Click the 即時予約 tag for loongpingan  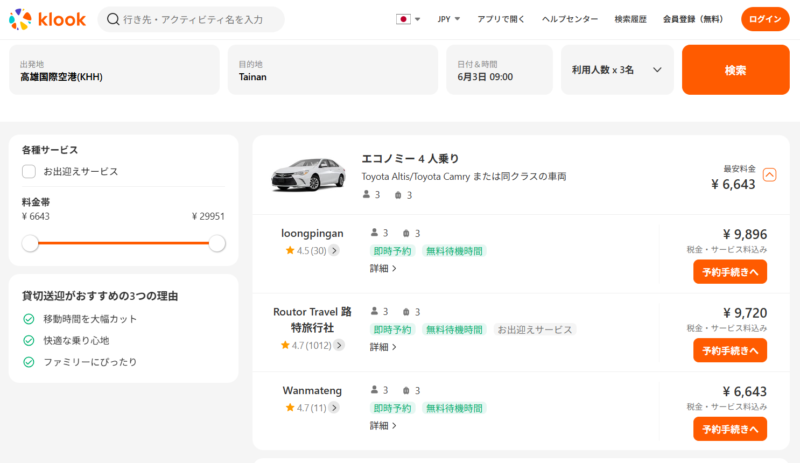pyautogui.click(x=392, y=251)
